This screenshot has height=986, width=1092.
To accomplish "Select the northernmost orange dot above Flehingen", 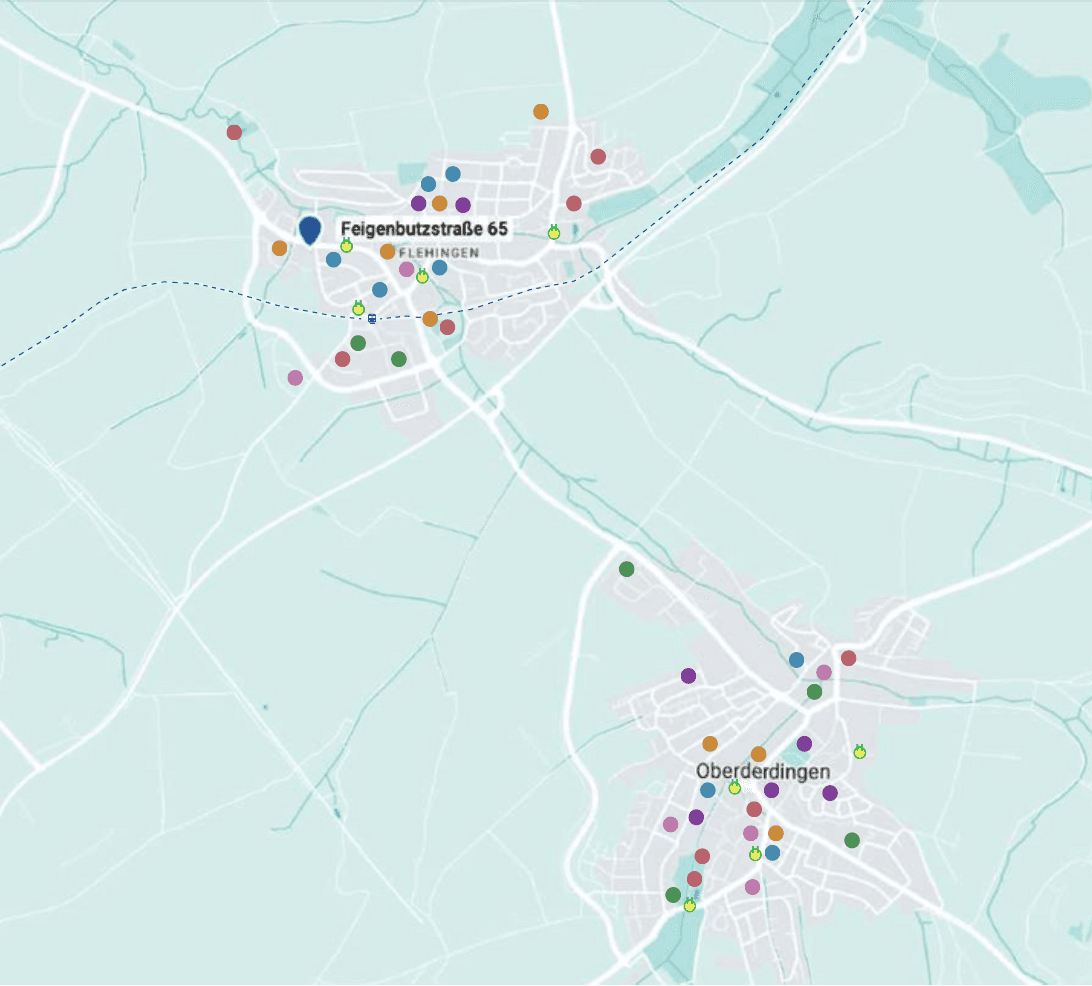I will click(x=541, y=111).
